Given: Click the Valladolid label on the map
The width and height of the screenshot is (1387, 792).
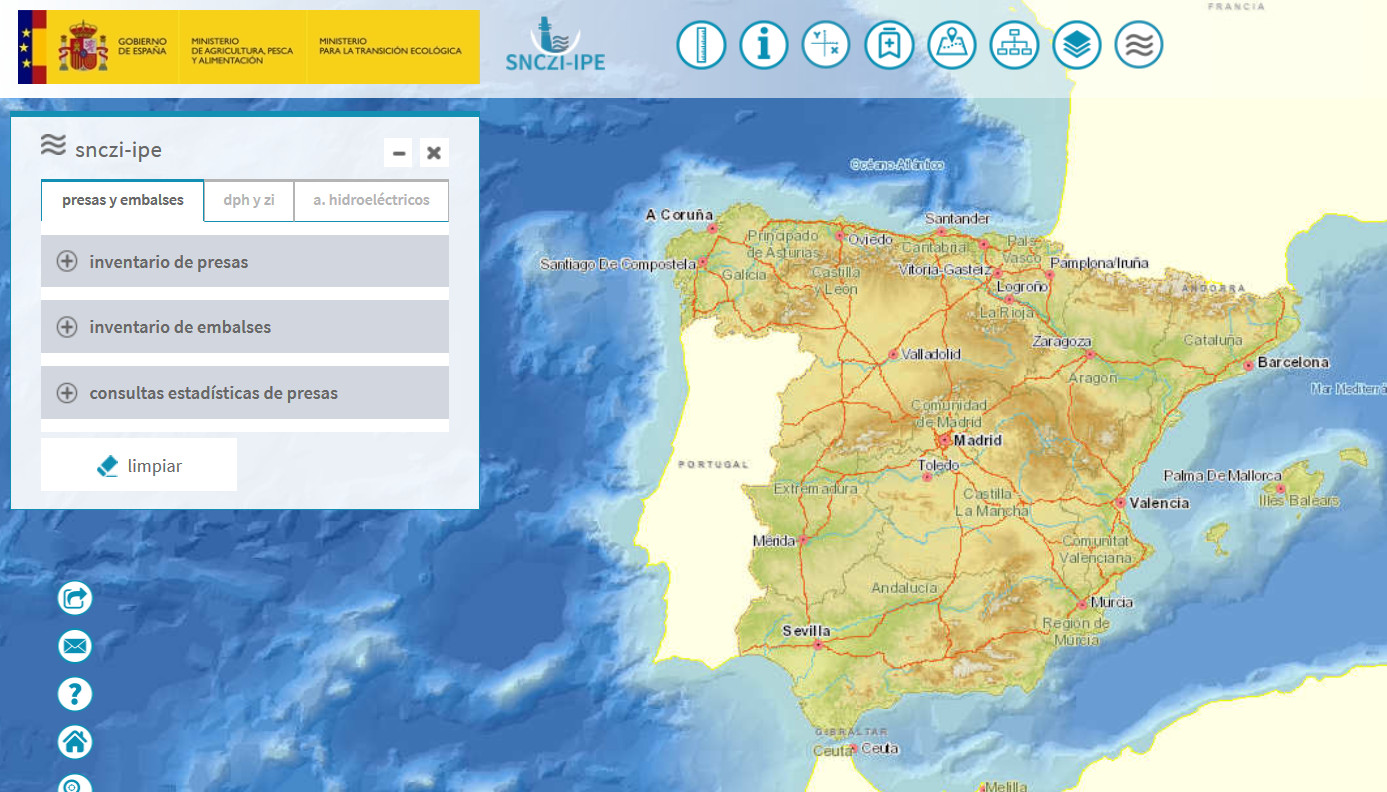Looking at the screenshot, I should 931,354.
